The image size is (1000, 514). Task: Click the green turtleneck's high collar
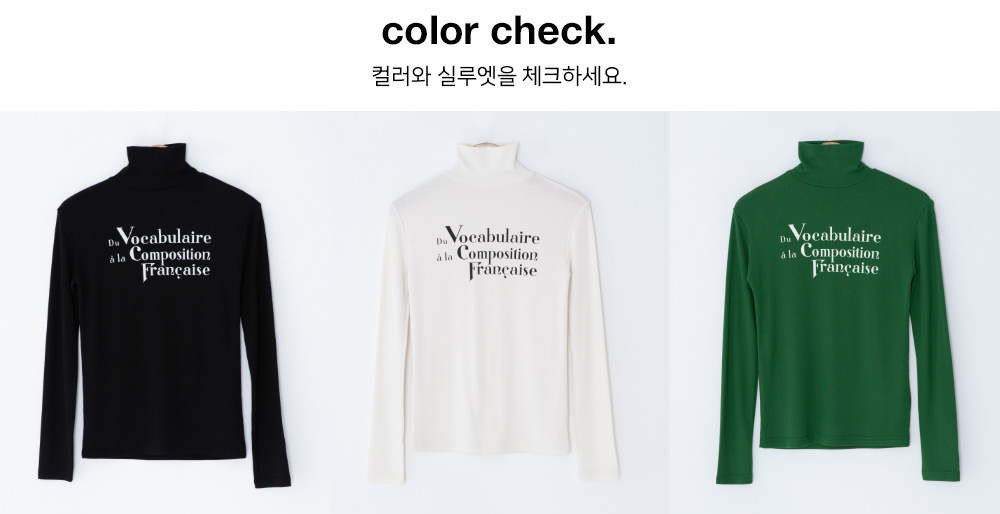830,163
